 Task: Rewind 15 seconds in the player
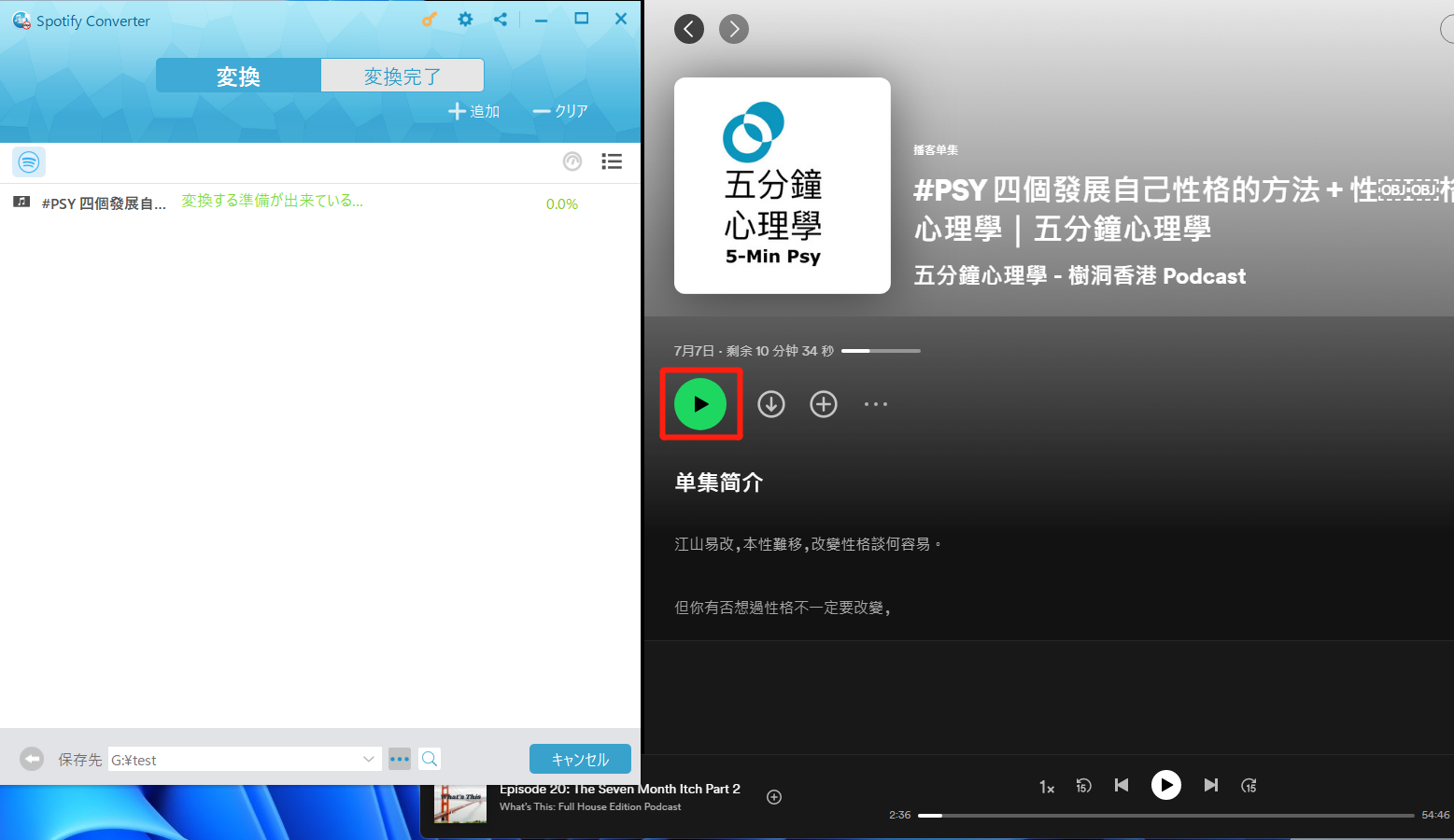click(x=1083, y=786)
